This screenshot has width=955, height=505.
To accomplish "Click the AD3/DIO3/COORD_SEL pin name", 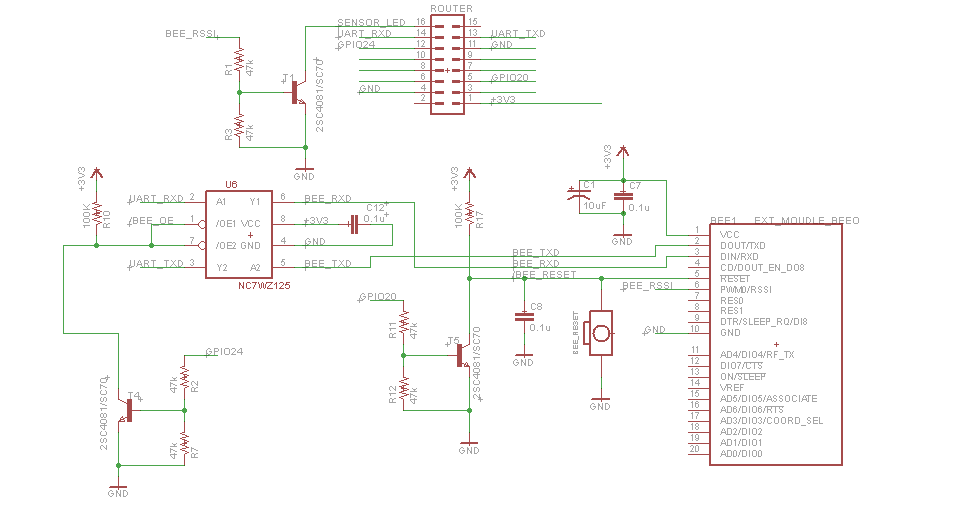I will click(x=771, y=420).
